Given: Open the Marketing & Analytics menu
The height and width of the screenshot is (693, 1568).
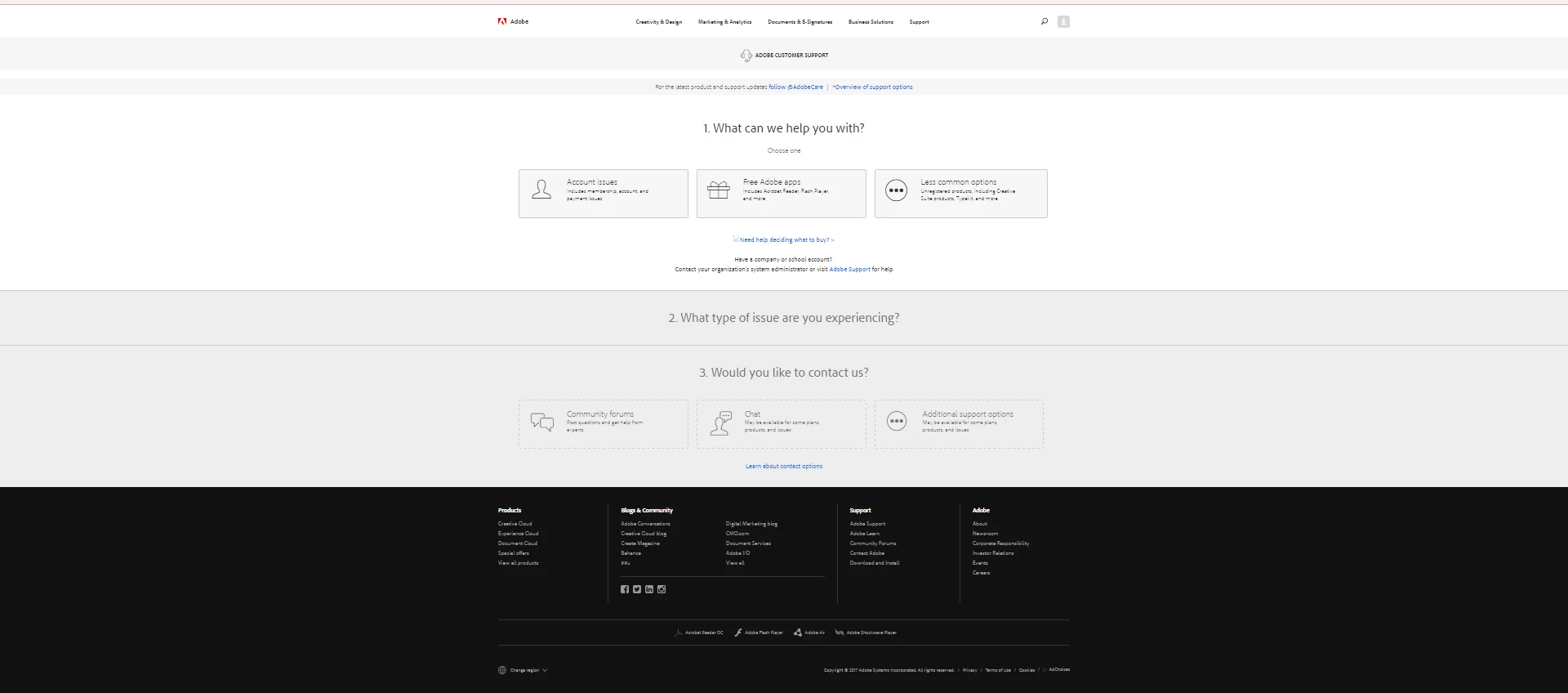Looking at the screenshot, I should (724, 22).
